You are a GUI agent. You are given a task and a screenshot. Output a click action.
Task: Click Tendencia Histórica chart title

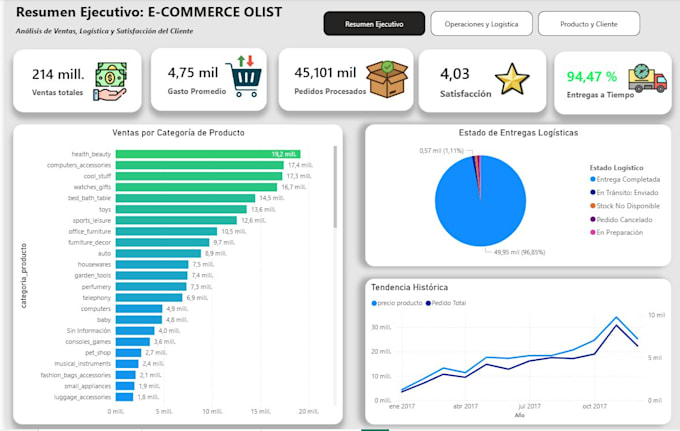[x=409, y=287]
